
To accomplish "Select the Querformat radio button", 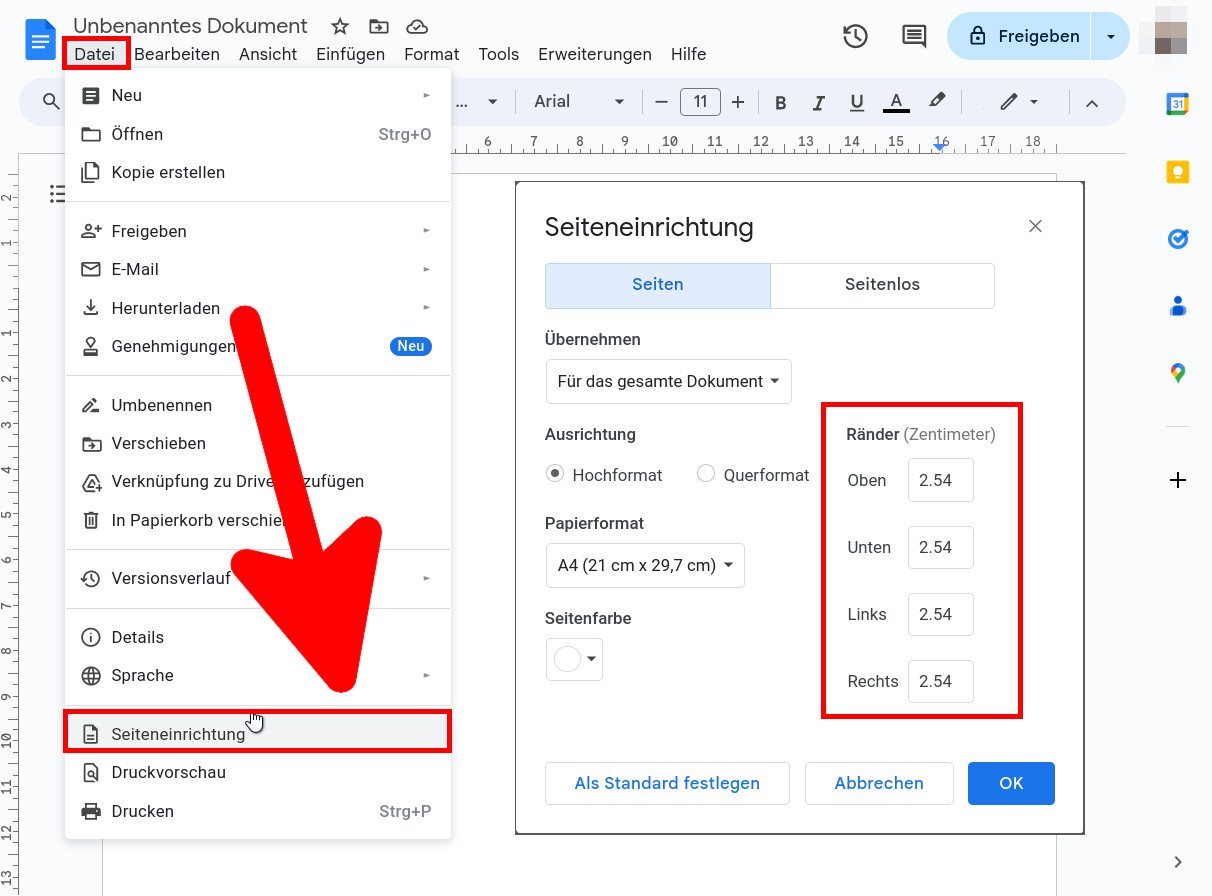I will (x=707, y=474).
